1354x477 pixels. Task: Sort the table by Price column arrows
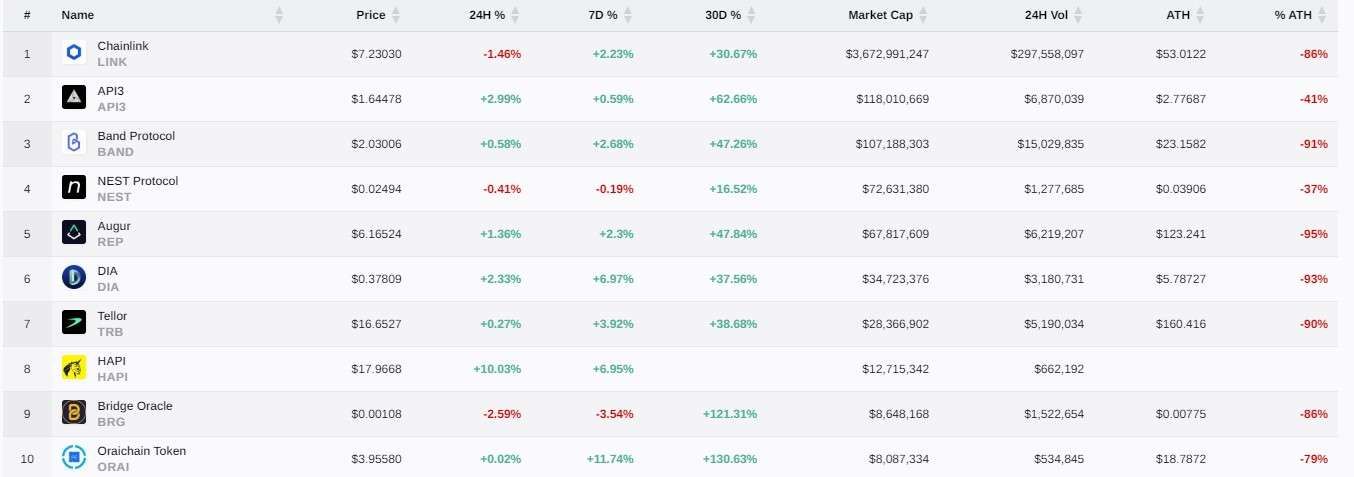tap(396, 15)
